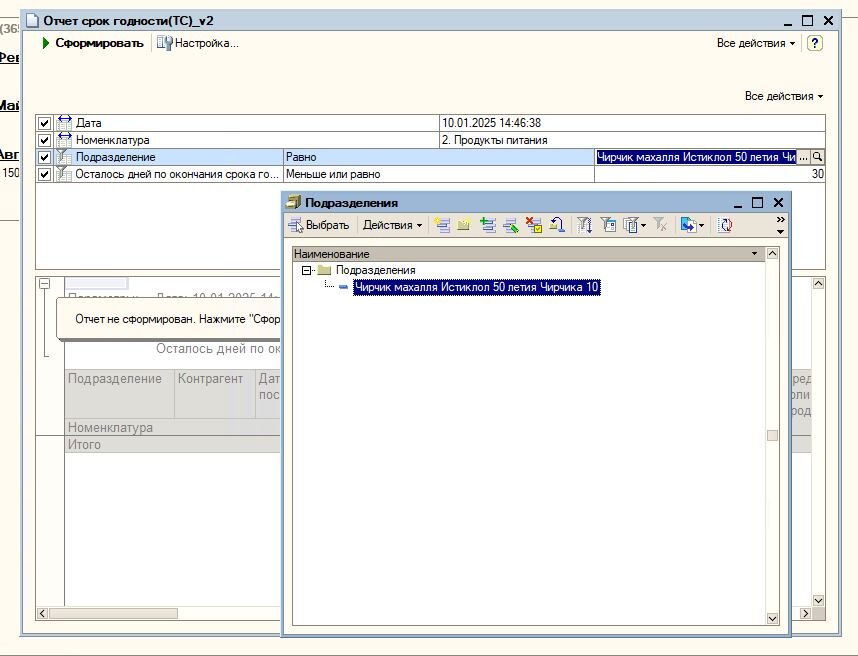The image size is (858, 656).
Task: Open Все действия dropdown above the parameters table
Action: (784, 96)
